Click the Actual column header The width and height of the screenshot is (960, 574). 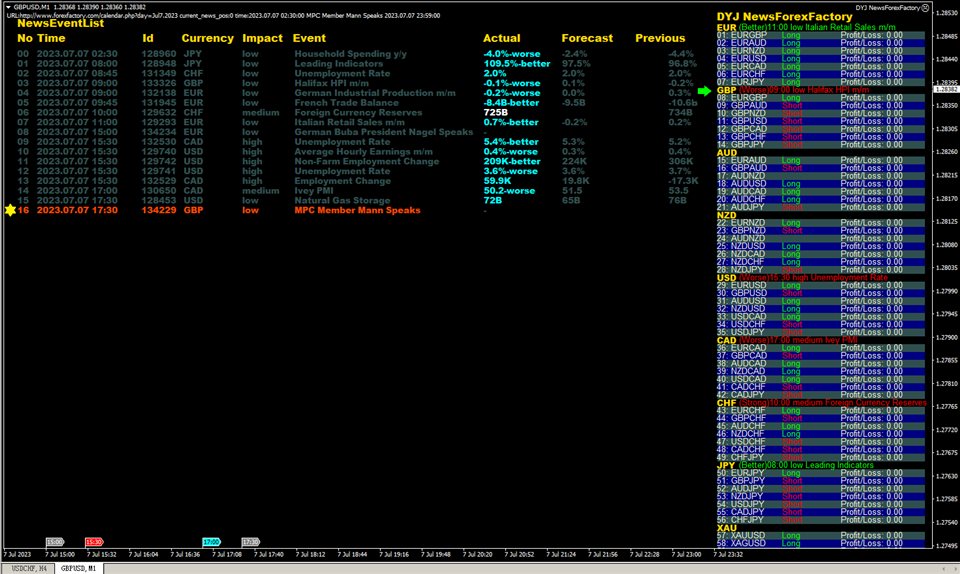(501, 38)
